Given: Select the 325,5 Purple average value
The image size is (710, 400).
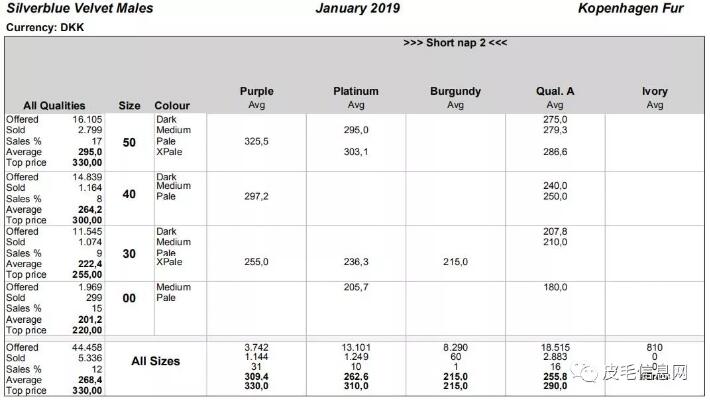Looking at the screenshot, I should (256, 142).
